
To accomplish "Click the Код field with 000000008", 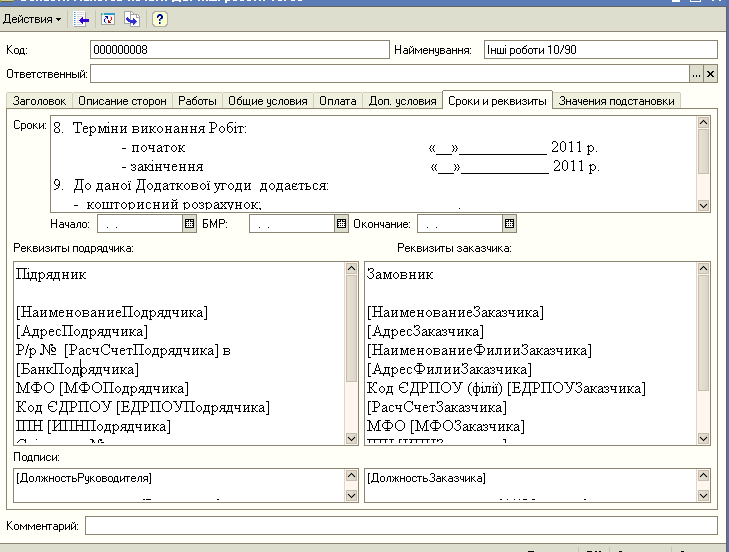I will [x=237, y=49].
